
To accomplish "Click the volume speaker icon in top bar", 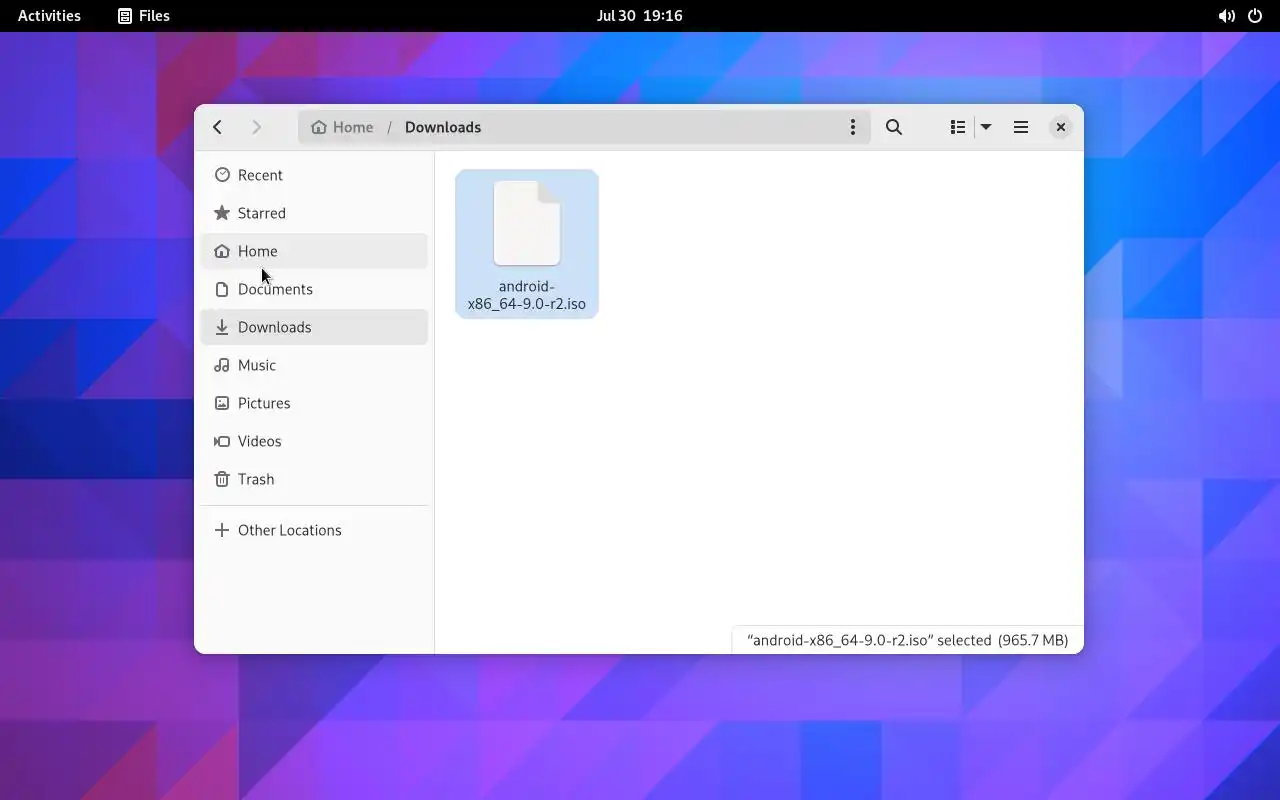I will [x=1226, y=16].
